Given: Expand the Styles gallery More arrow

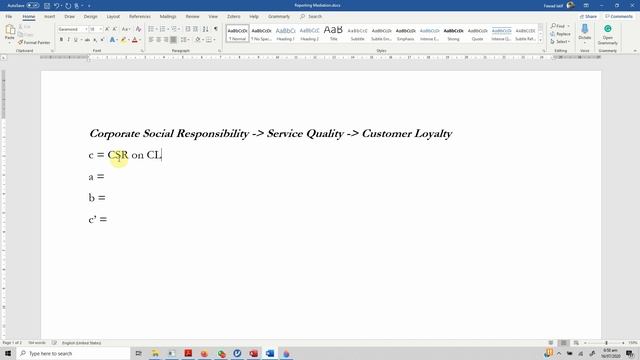Looking at the screenshot, I should 540,40.
